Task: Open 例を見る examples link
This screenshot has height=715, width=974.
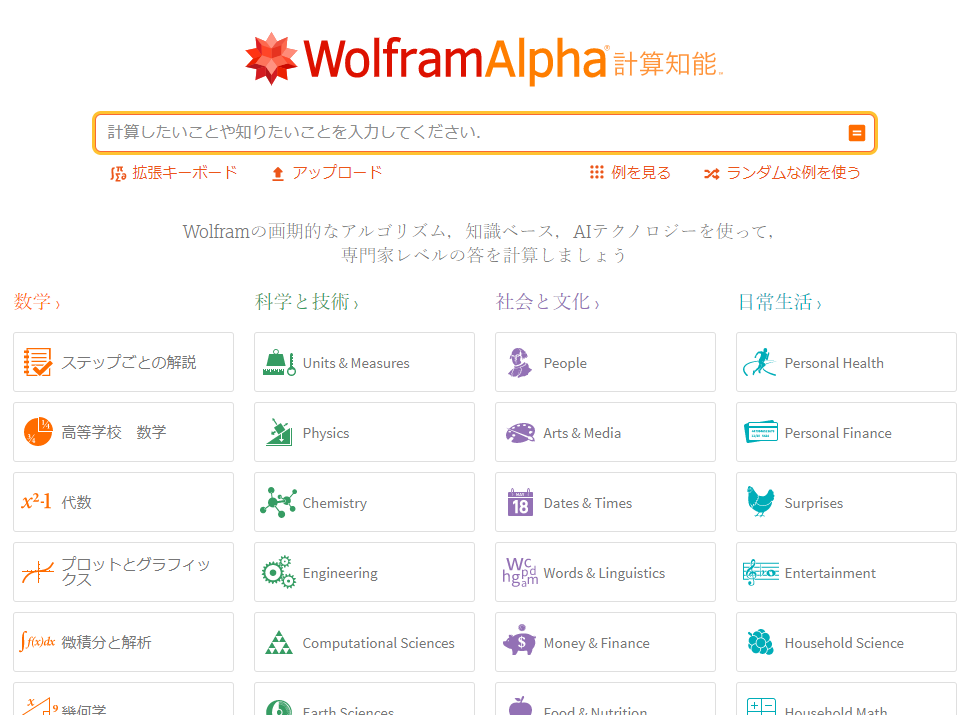Action: (x=630, y=173)
